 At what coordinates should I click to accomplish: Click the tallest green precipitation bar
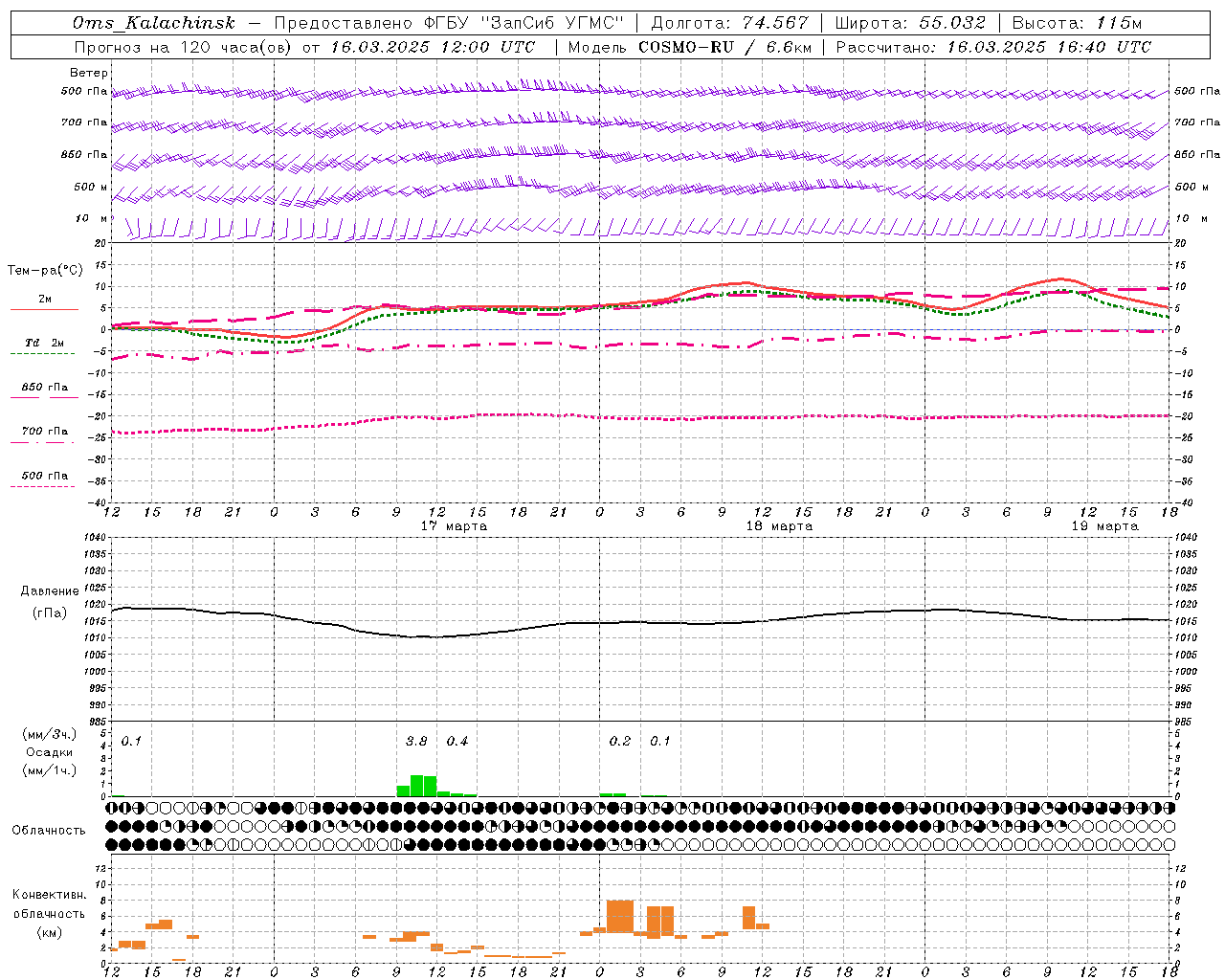[x=416, y=786]
